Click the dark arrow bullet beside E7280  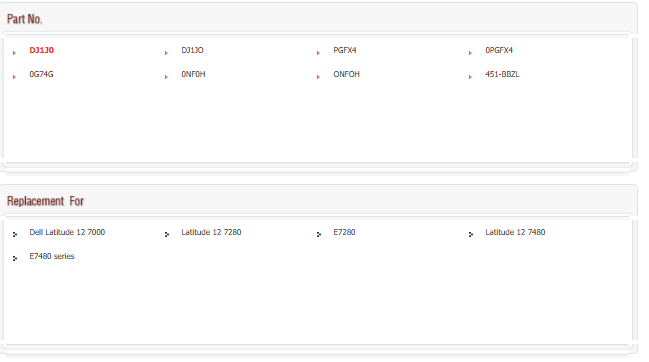coord(318,235)
